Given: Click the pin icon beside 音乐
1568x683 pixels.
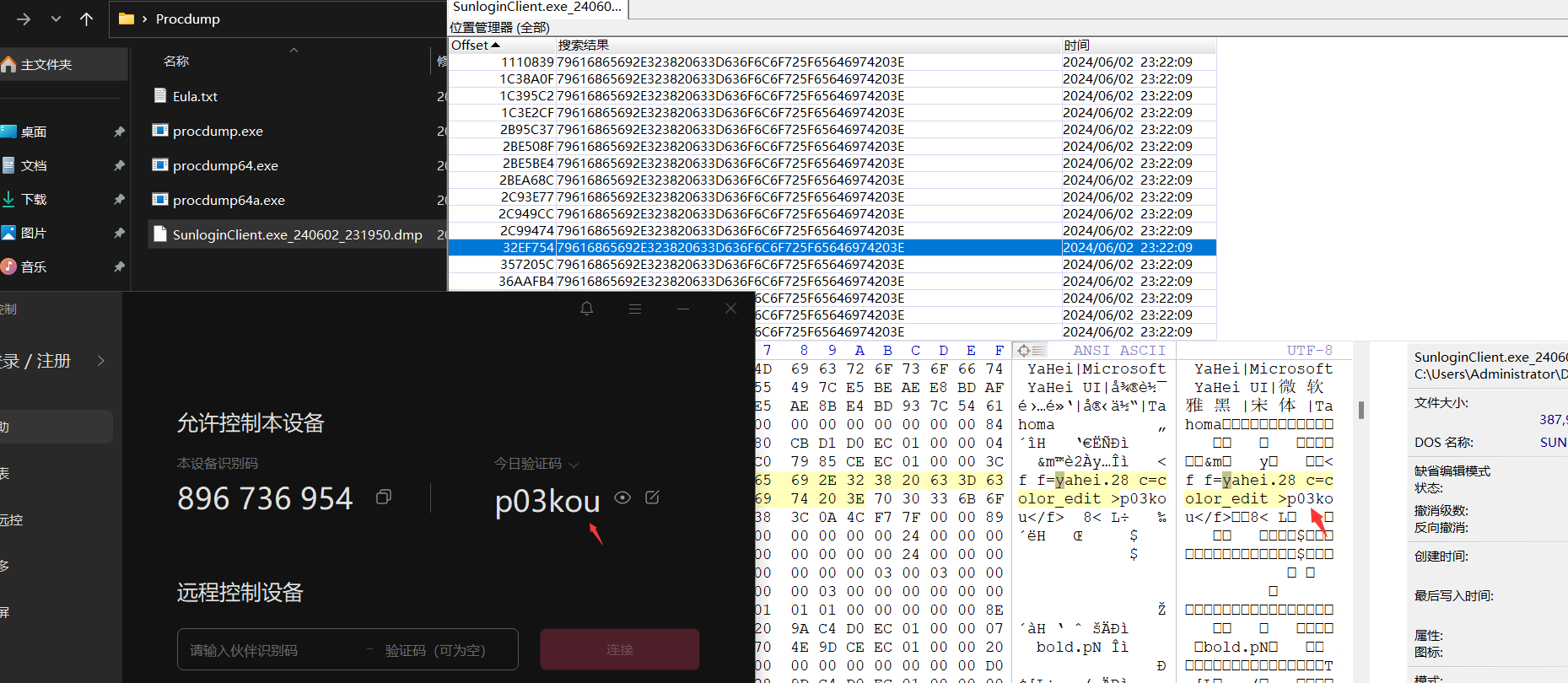Looking at the screenshot, I should point(119,266).
